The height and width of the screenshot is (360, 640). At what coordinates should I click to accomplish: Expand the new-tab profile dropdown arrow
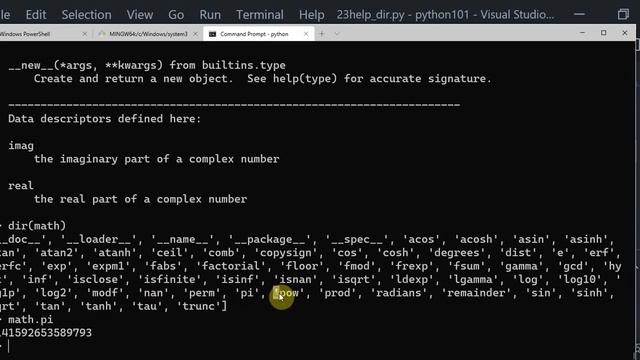pos(337,34)
